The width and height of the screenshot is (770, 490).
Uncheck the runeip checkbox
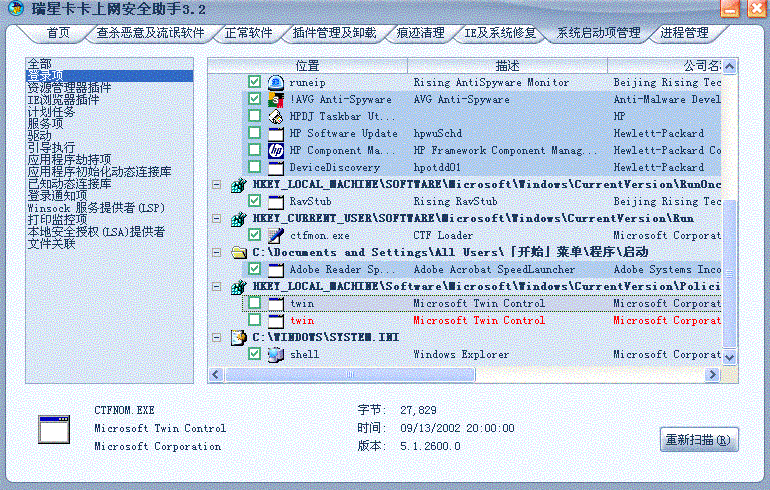tap(254, 82)
